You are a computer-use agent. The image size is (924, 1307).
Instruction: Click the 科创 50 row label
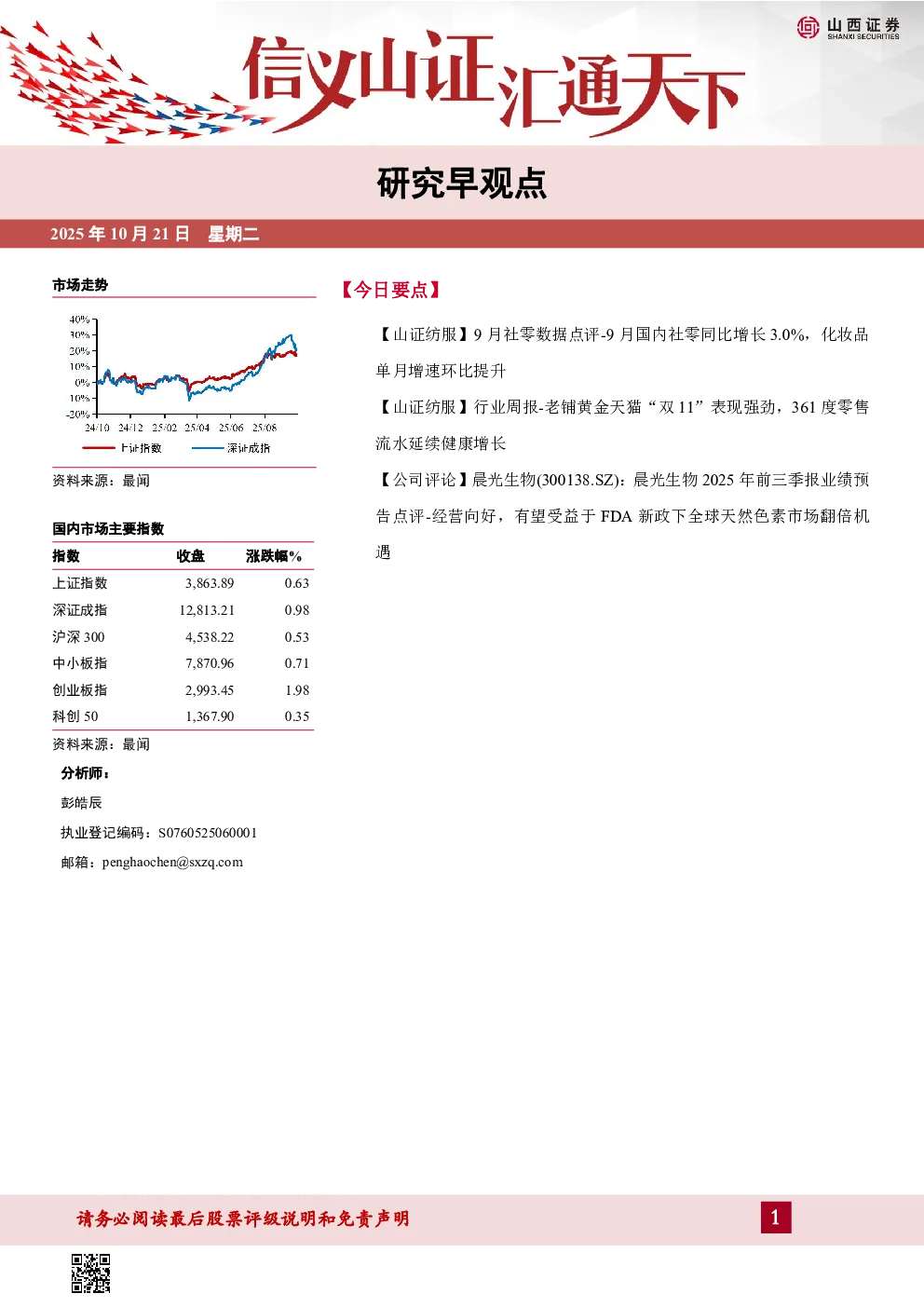75,716
